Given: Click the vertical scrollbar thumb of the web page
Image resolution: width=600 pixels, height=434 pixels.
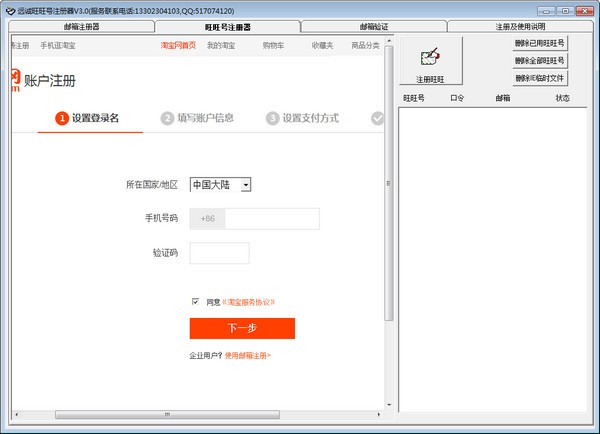Looking at the screenshot, I should pyautogui.click(x=389, y=183).
